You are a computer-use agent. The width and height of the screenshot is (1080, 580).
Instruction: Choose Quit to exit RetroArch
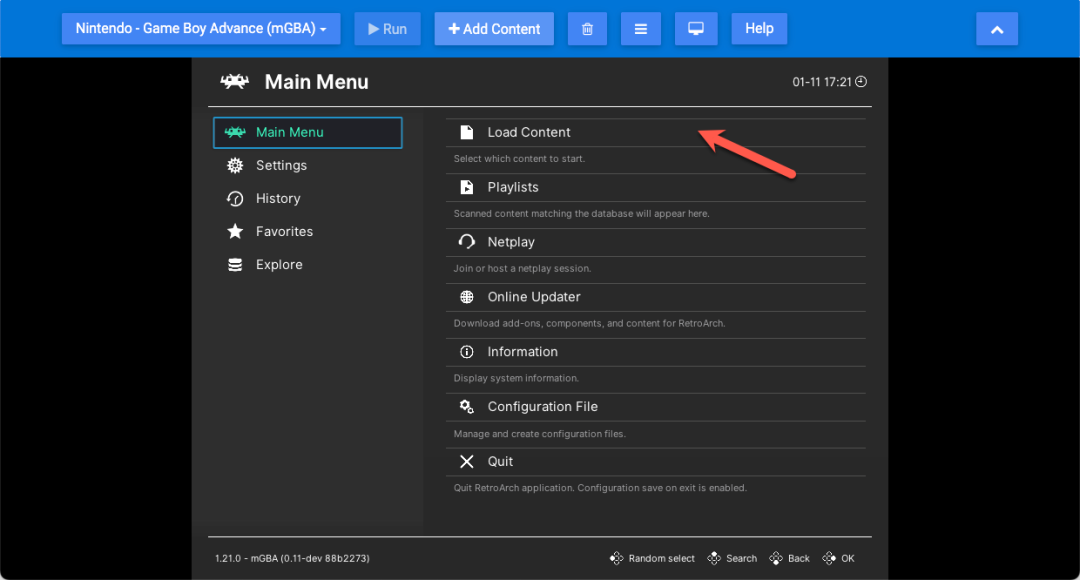coord(500,462)
